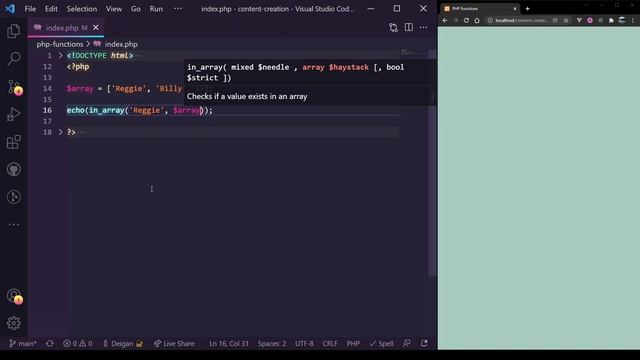Click the Ln 16, Col 31 position indicator

coord(229,344)
